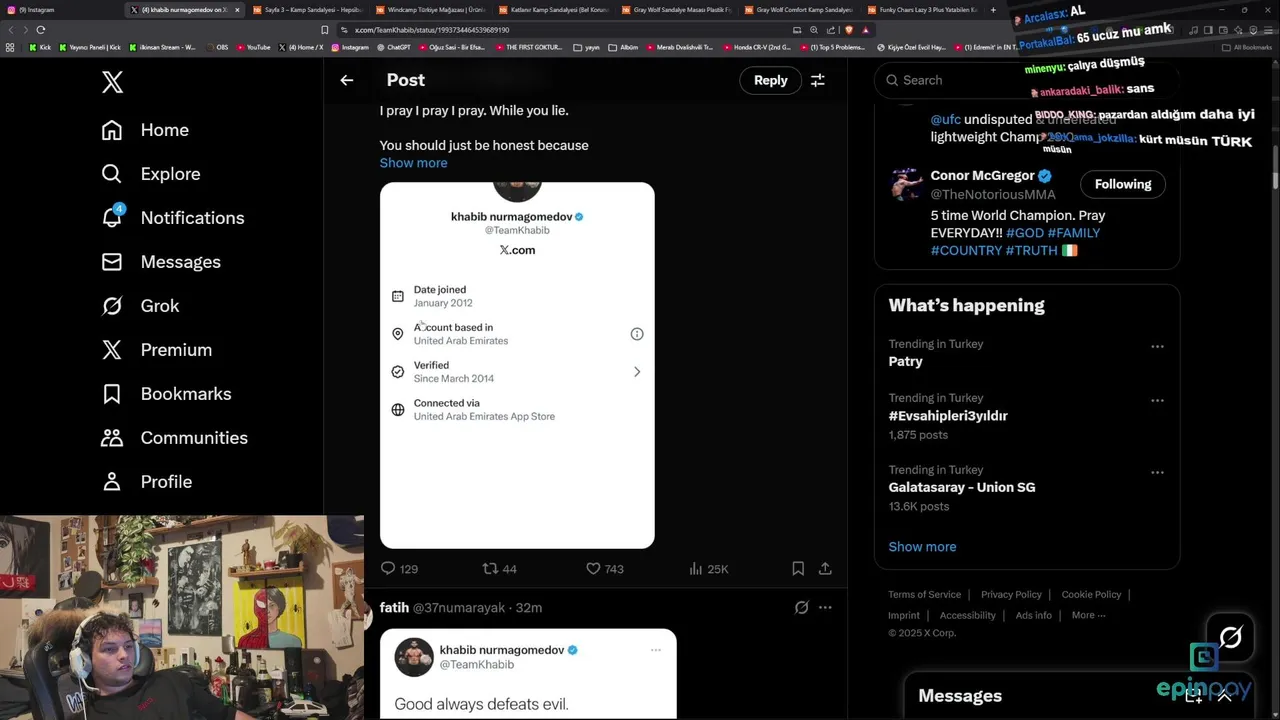Like the post with 743 likes
The height and width of the screenshot is (720, 1280).
(x=593, y=568)
